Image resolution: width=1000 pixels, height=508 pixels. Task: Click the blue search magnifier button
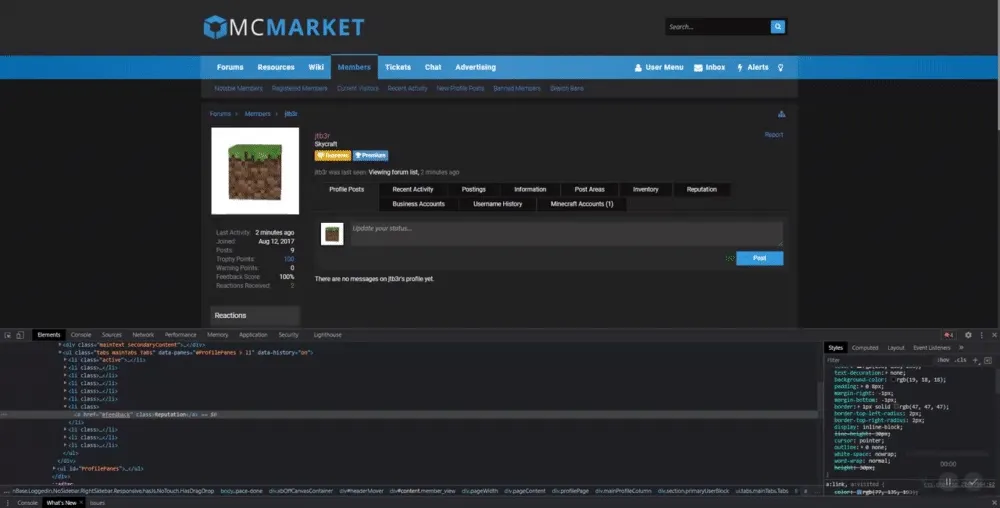pos(777,27)
